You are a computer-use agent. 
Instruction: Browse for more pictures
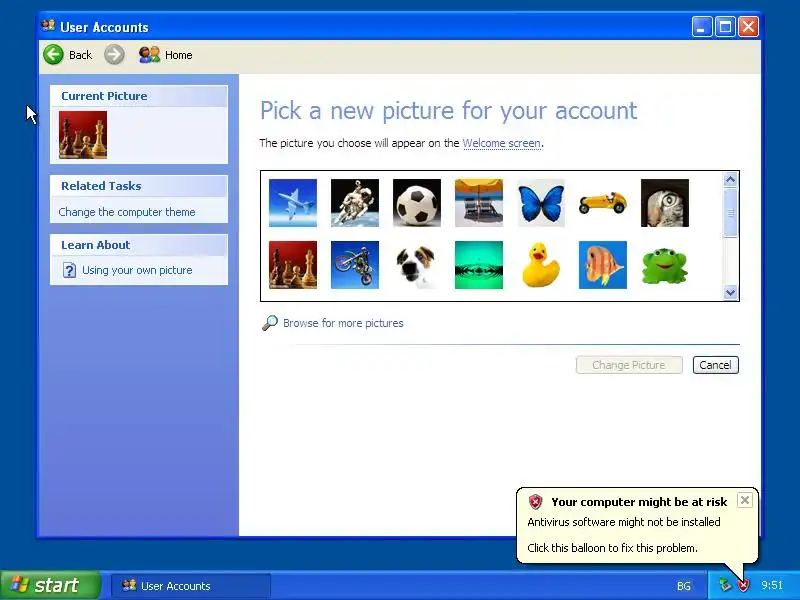343,323
